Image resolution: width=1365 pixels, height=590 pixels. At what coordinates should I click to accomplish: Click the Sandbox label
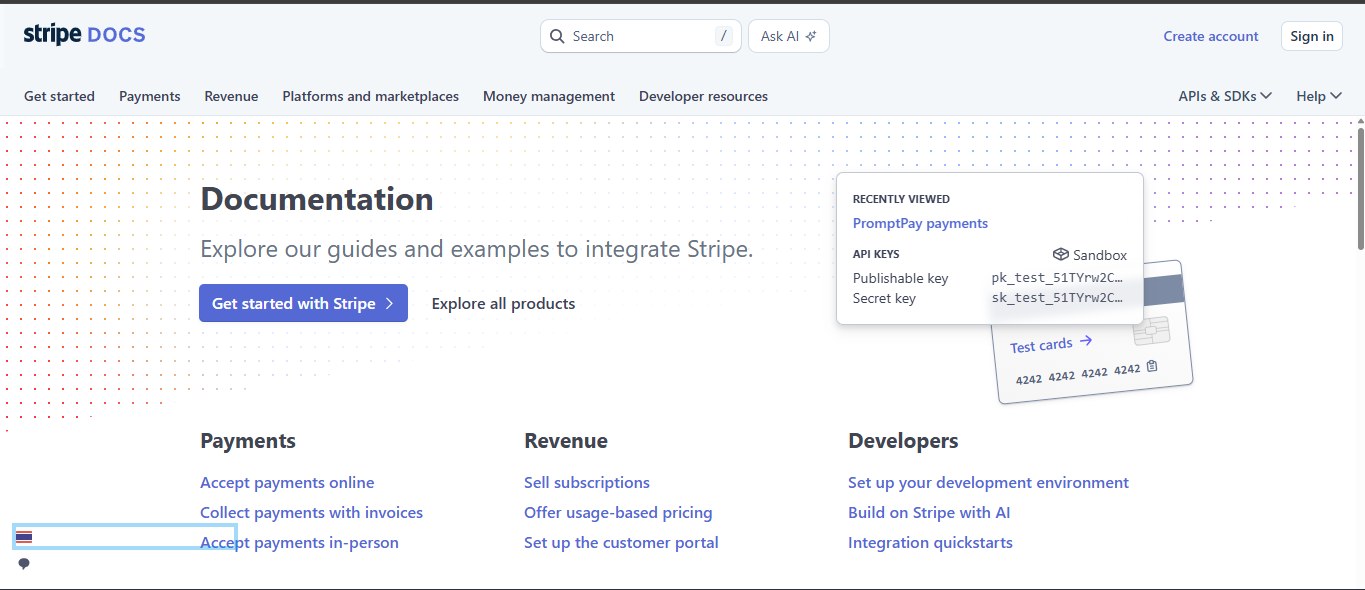[1099, 255]
